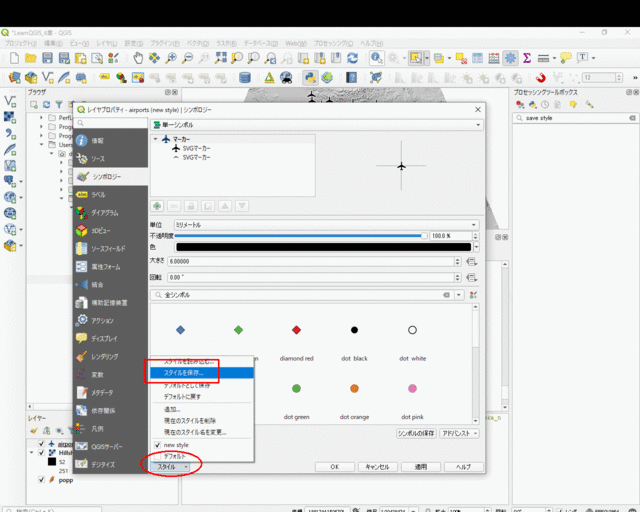Click the Refresh map blue arrows icon
The image size is (640, 512).
pos(353,58)
